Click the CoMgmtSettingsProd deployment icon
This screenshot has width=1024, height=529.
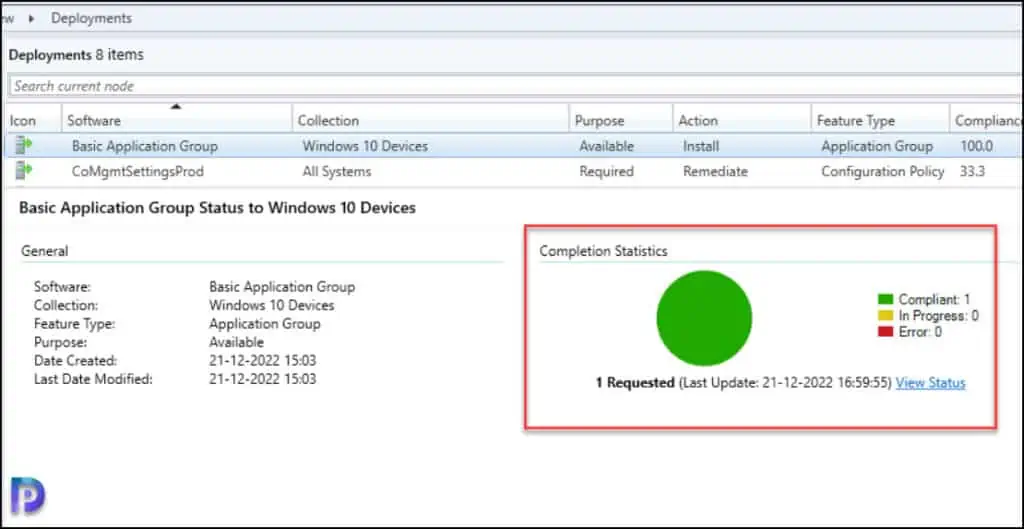[24, 171]
